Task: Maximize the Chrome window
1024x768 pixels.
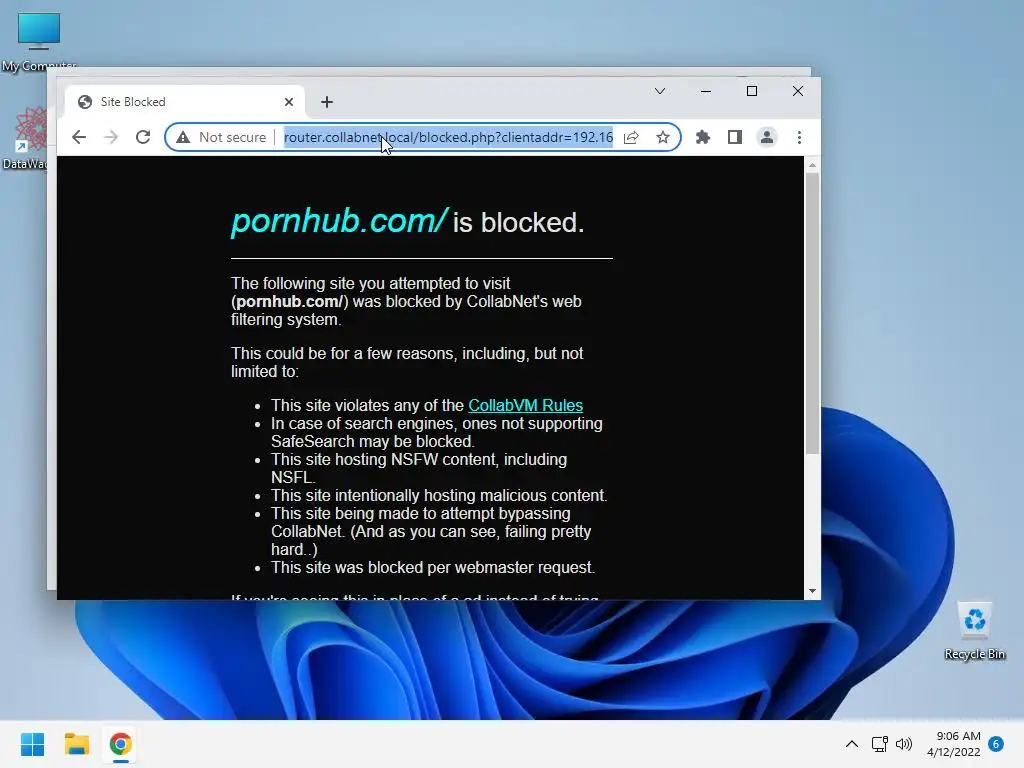Action: coord(752,91)
